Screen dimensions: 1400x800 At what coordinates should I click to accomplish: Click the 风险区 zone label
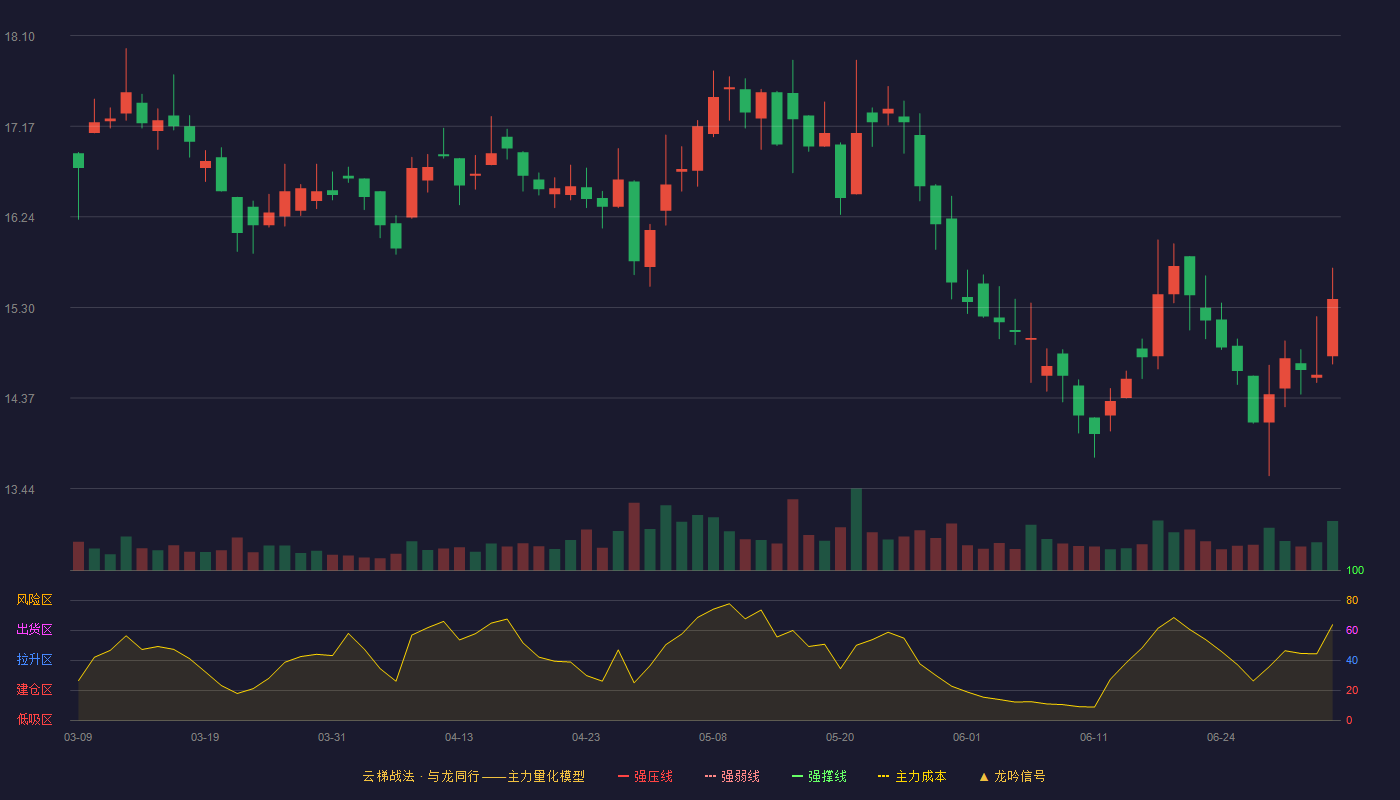(34, 600)
